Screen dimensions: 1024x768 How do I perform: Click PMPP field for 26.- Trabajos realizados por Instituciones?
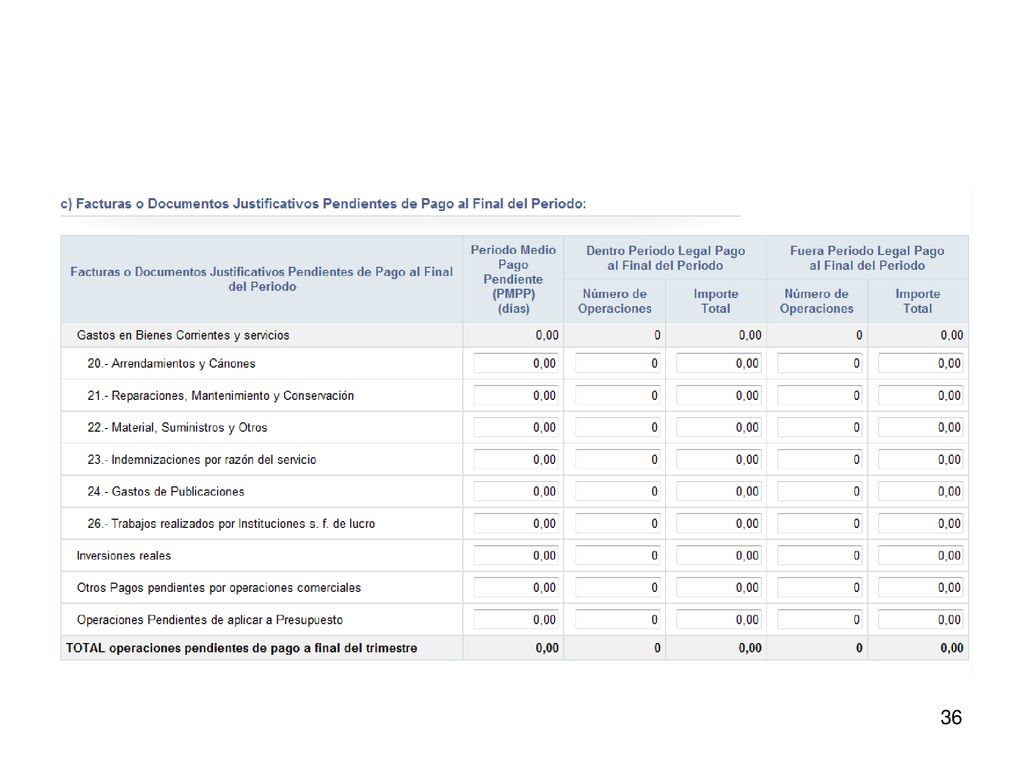point(516,523)
